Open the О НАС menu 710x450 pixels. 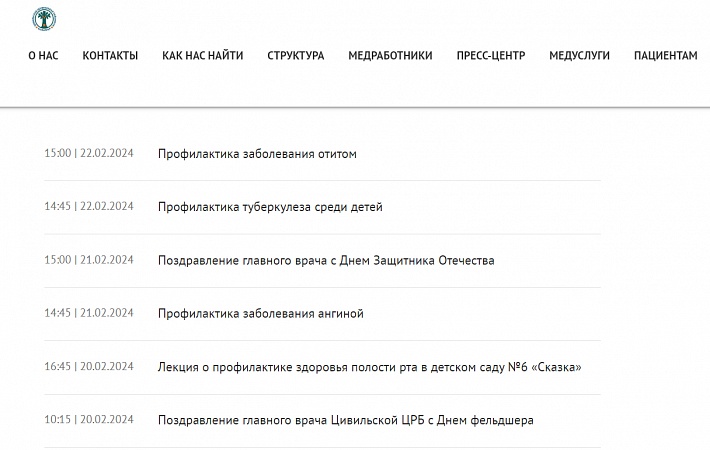pyautogui.click(x=43, y=56)
